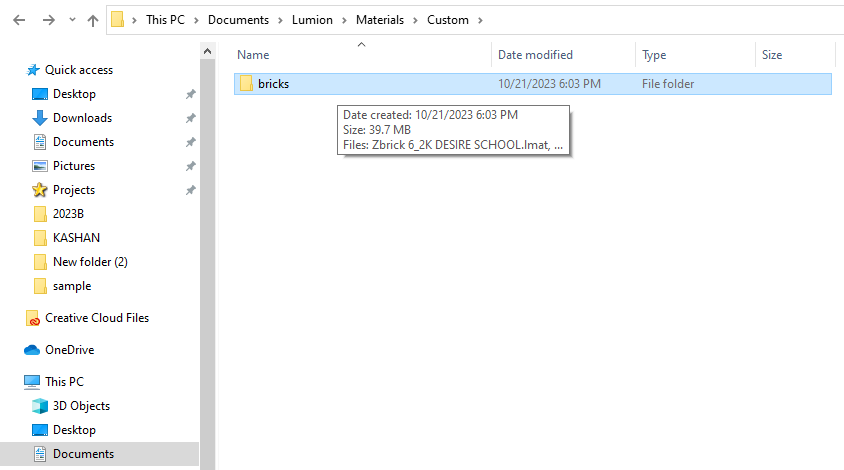Click pin icon next to Projects
The height and width of the screenshot is (470, 844).
[191, 190]
